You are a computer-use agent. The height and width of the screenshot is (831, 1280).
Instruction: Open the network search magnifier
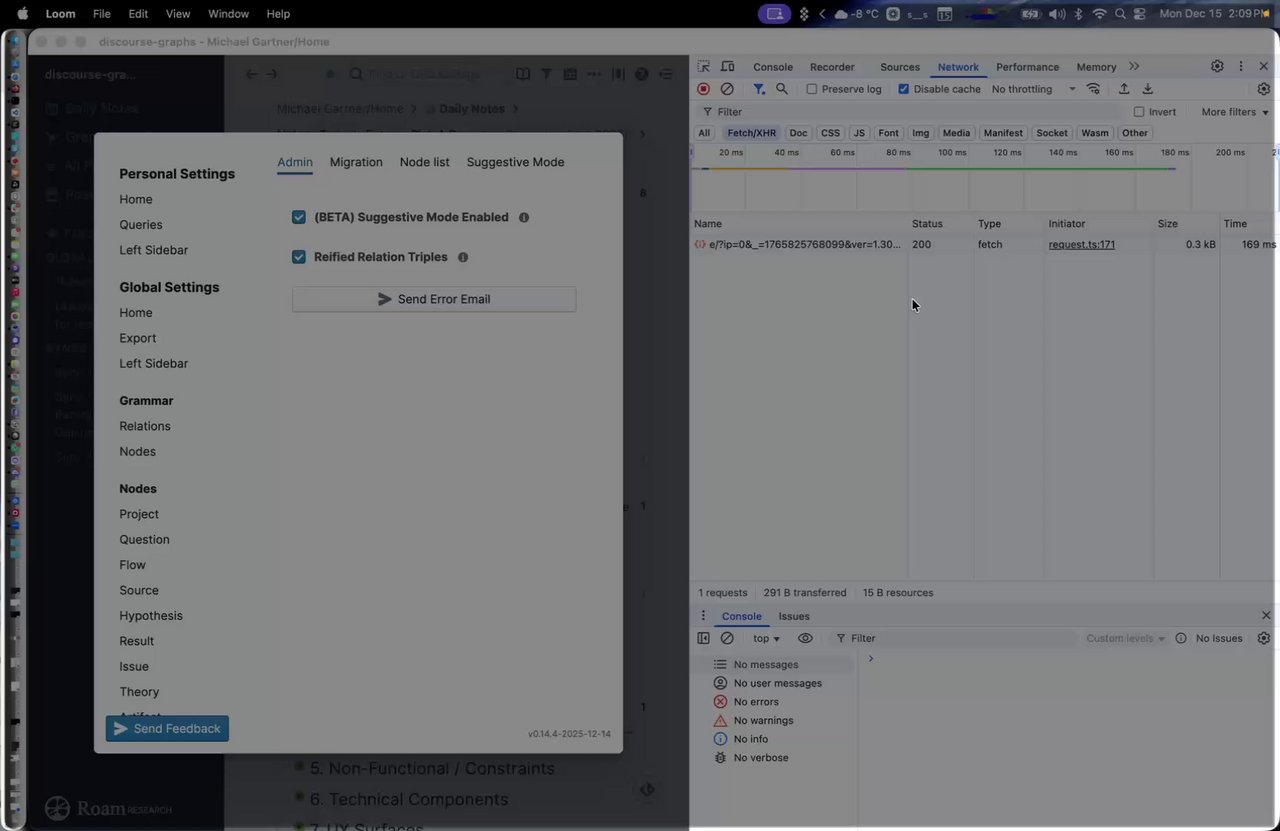pyautogui.click(x=782, y=89)
